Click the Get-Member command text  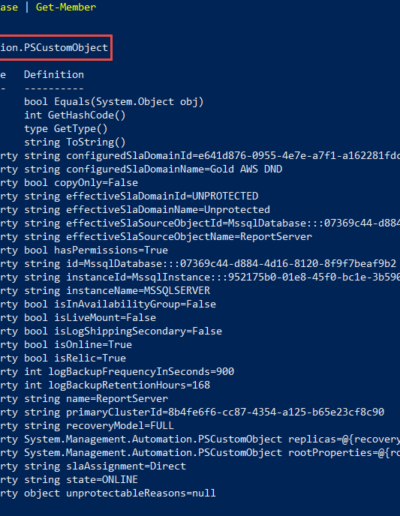pyautogui.click(x=66, y=7)
